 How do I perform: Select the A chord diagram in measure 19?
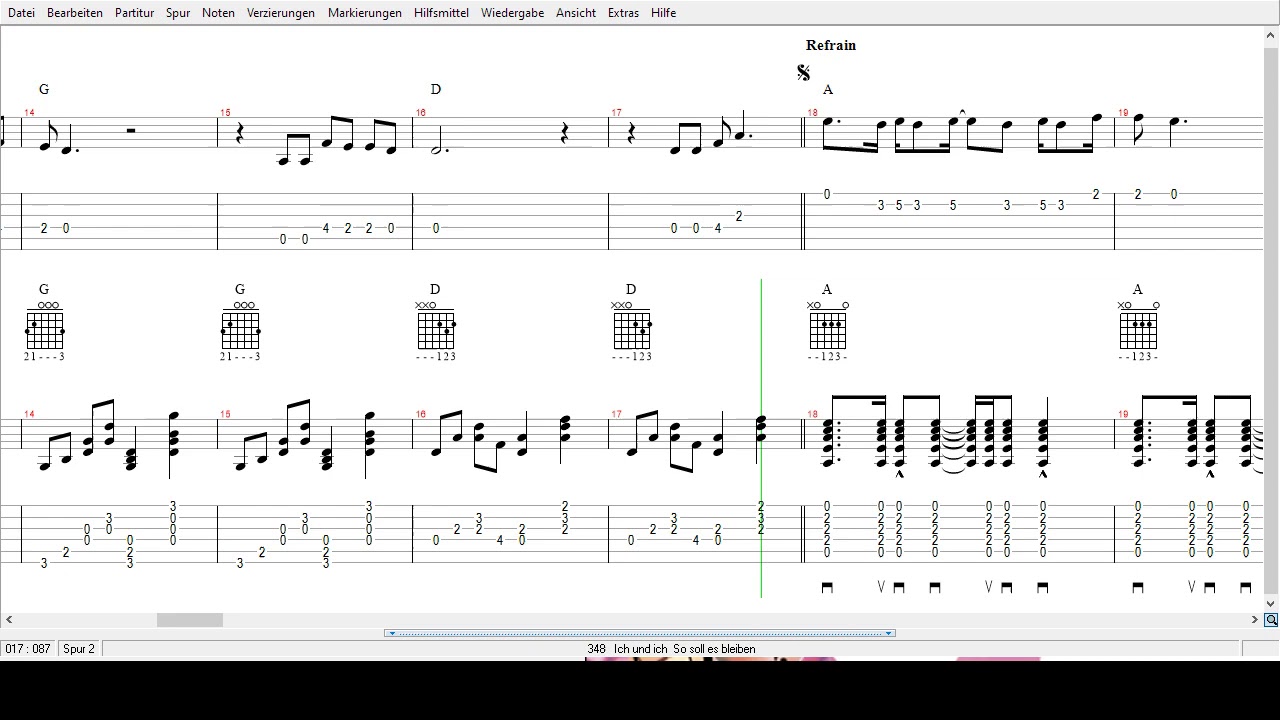[1138, 325]
